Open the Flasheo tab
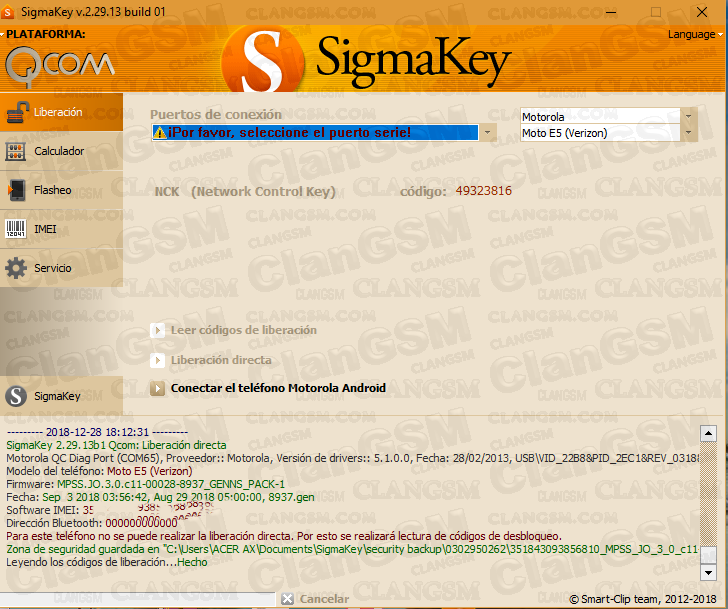 pyautogui.click(x=61, y=190)
